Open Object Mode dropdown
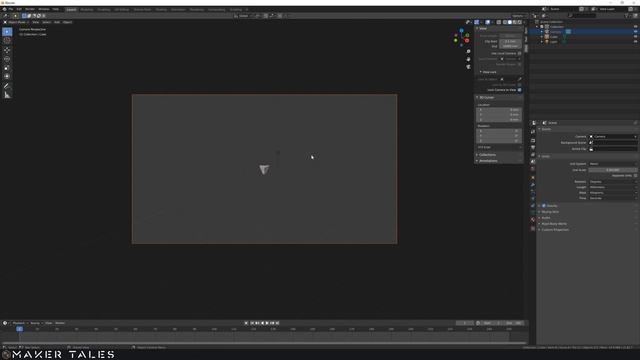Screen dimensions: 640x360 click(16, 22)
